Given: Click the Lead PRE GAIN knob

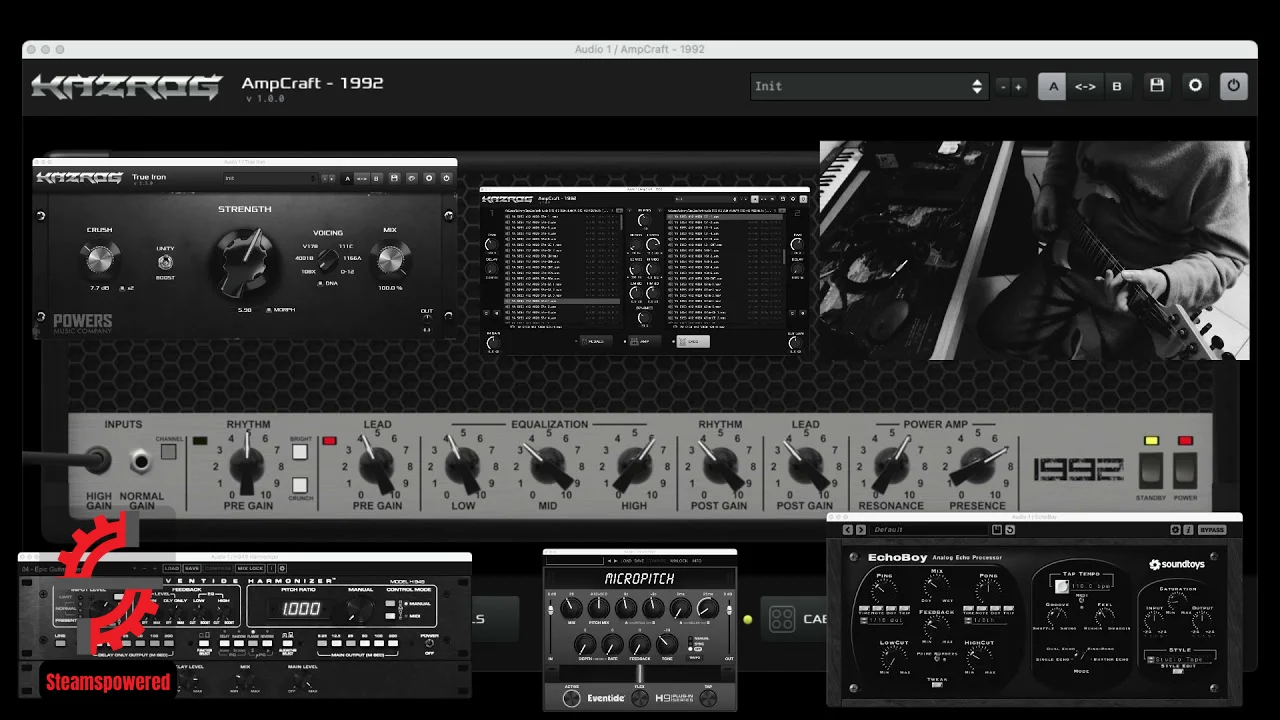Looking at the screenshot, I should click(378, 466).
